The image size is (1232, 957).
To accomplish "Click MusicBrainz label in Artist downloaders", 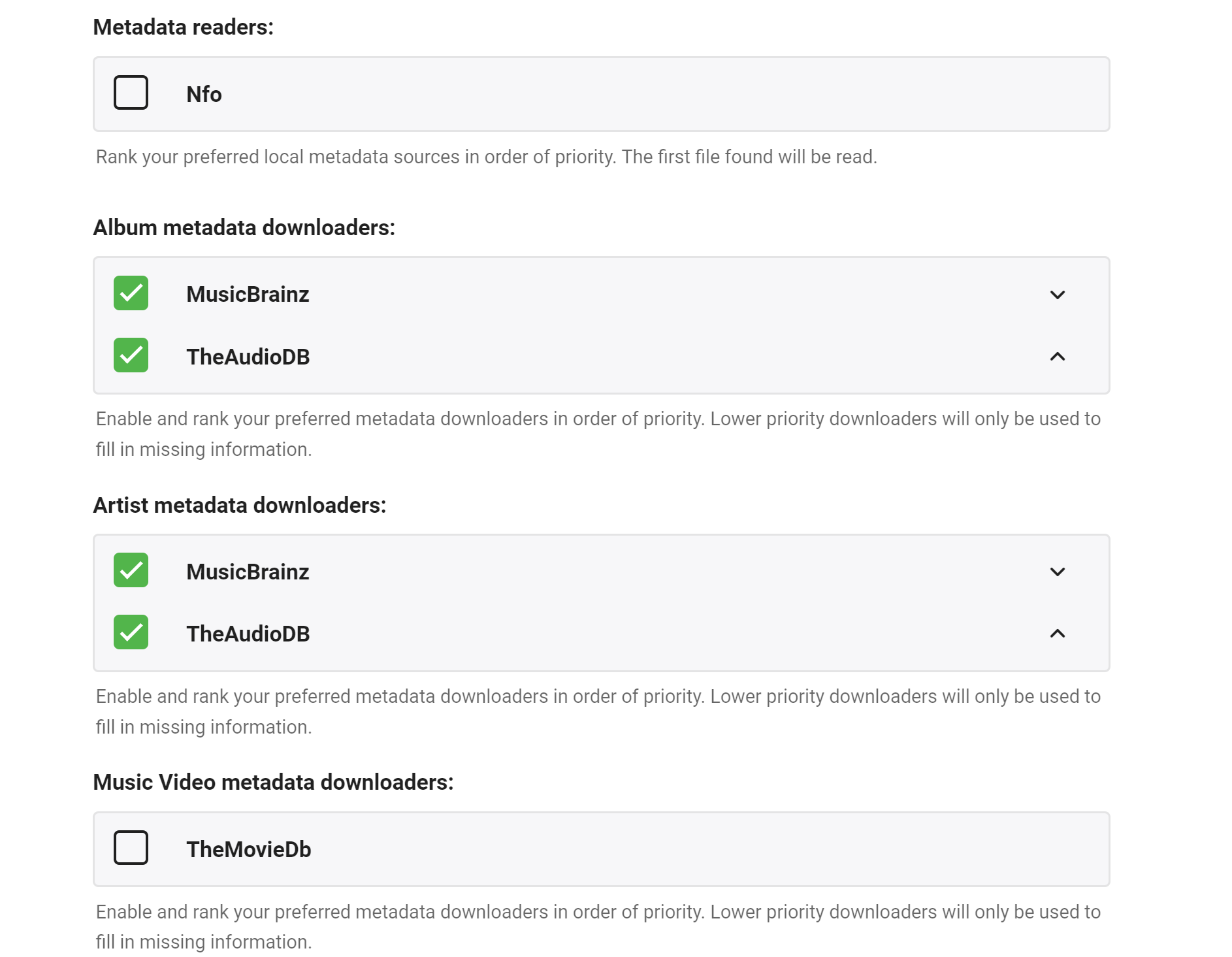I will pyautogui.click(x=248, y=572).
